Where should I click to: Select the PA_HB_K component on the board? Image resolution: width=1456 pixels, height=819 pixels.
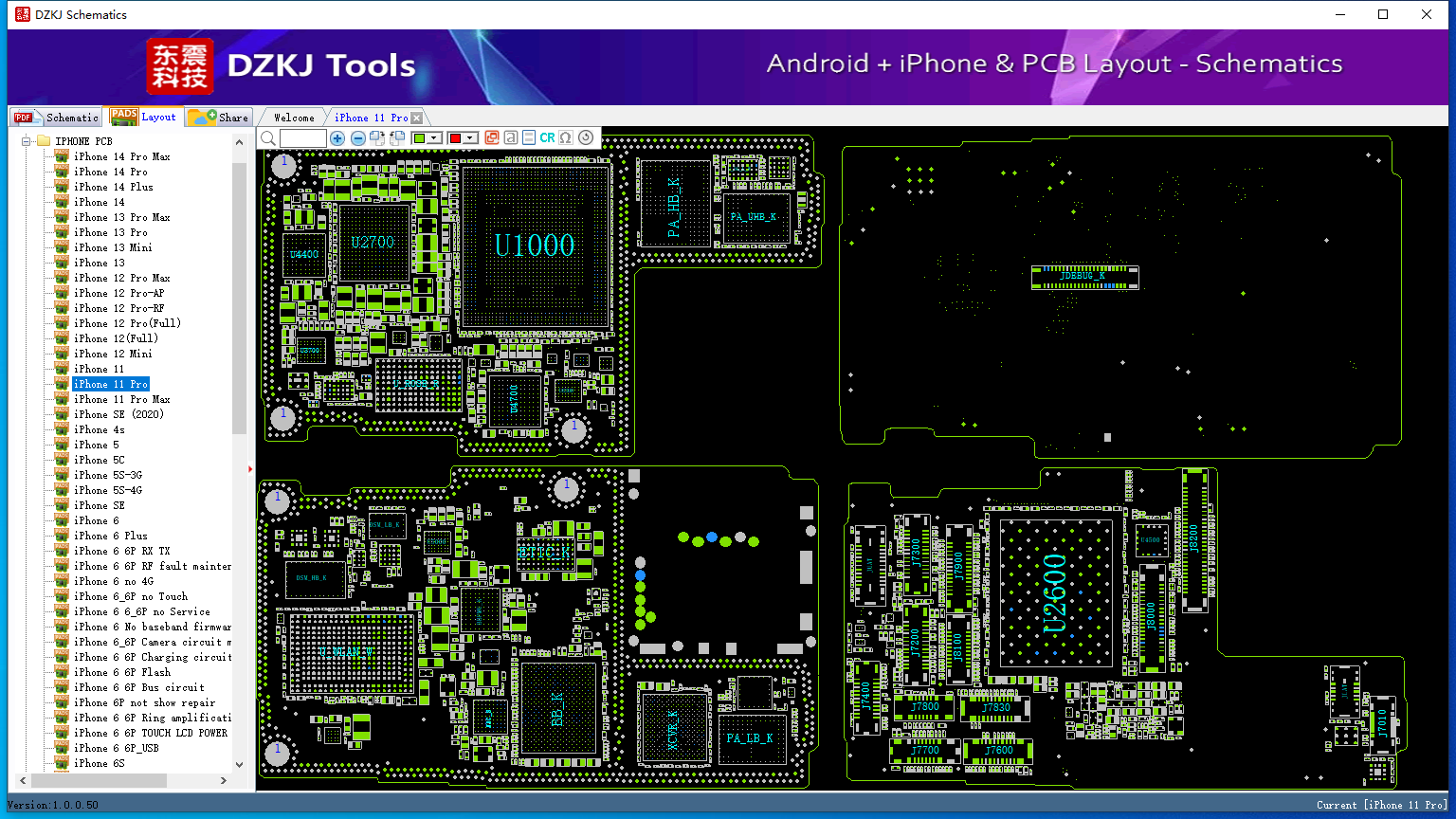coord(674,204)
